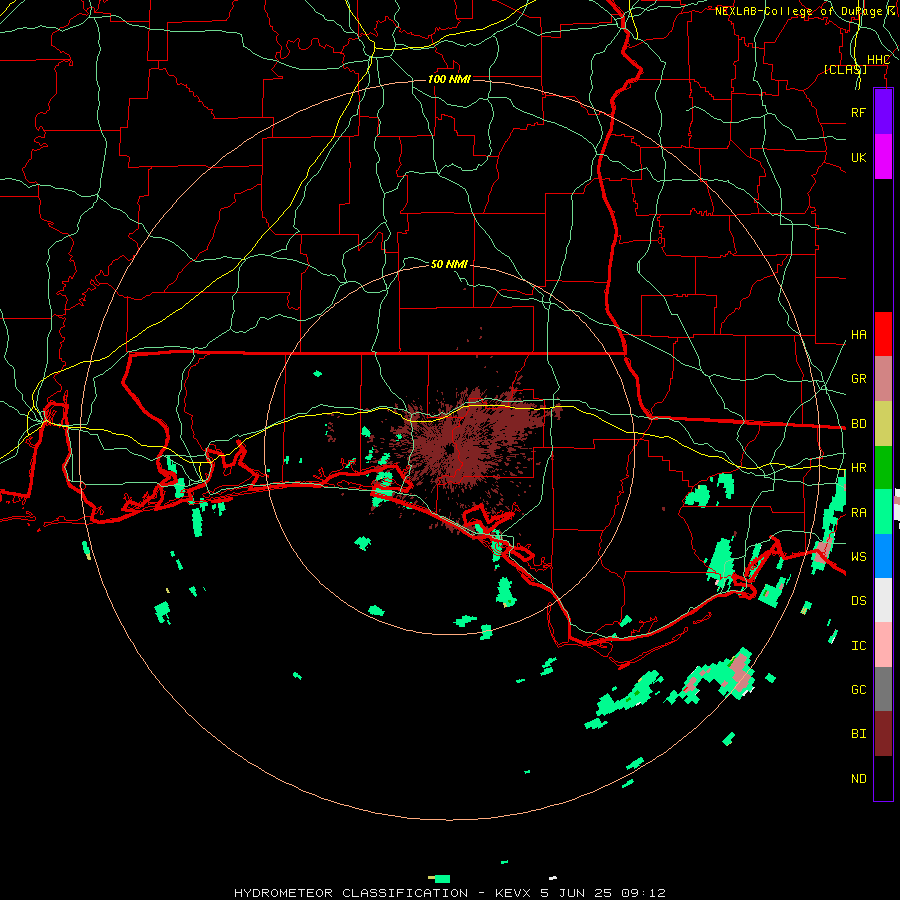This screenshot has width=900, height=900.
Task: Click the white DS legend swatch
Action: (883, 600)
